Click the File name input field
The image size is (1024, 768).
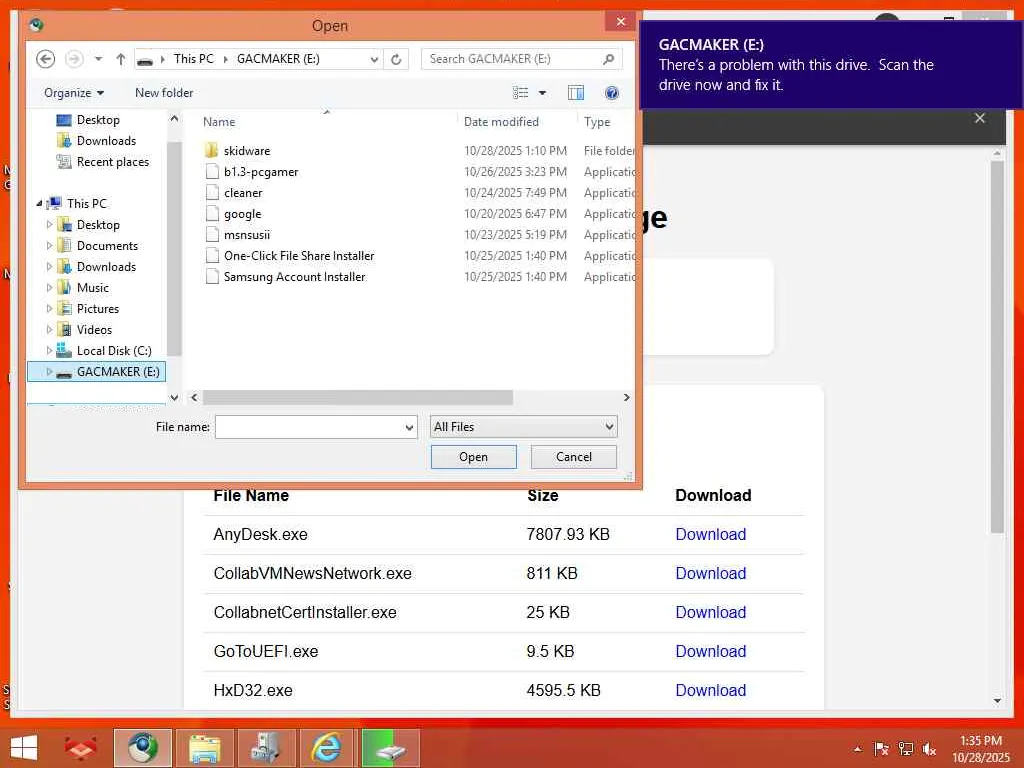(310, 427)
